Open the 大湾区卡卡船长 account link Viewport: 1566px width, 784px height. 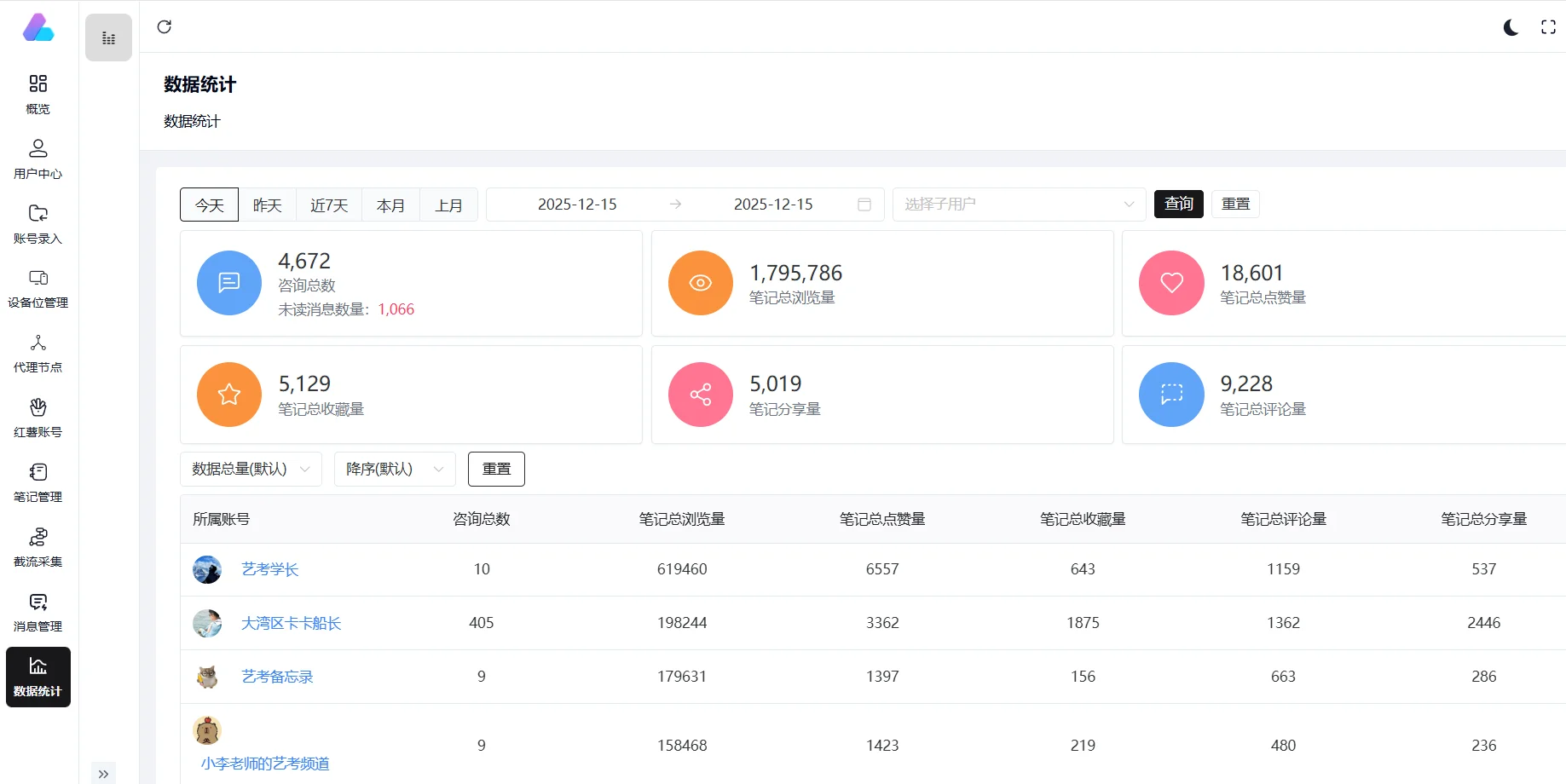click(x=291, y=623)
